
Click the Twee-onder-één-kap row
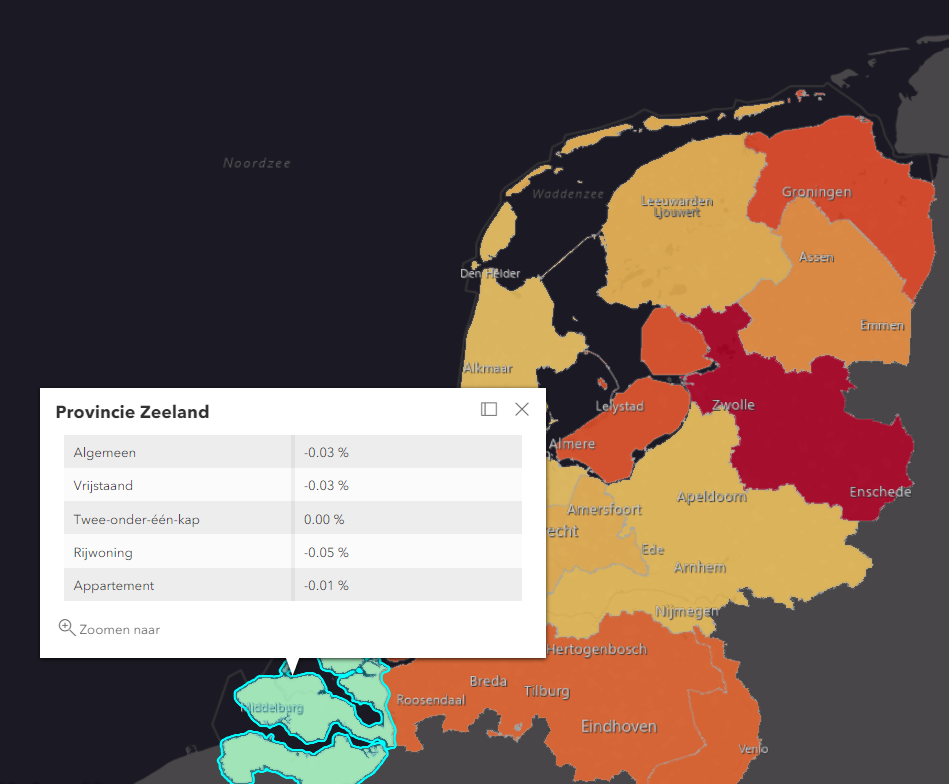coord(177,517)
